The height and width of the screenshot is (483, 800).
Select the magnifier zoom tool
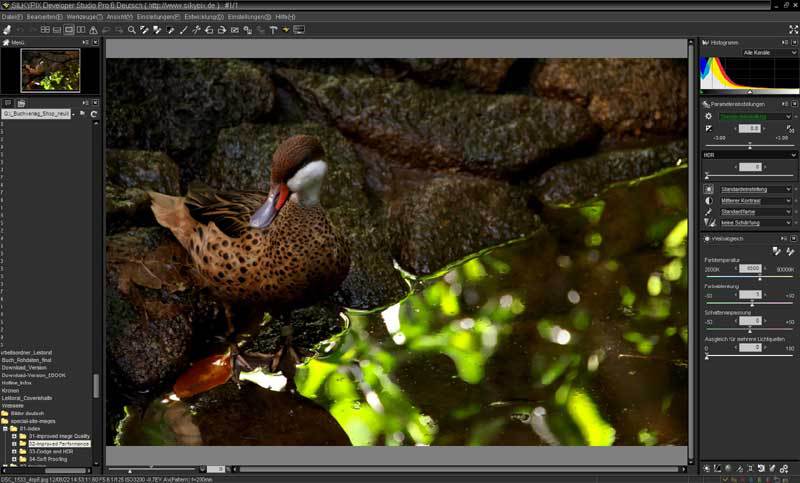click(x=132, y=30)
